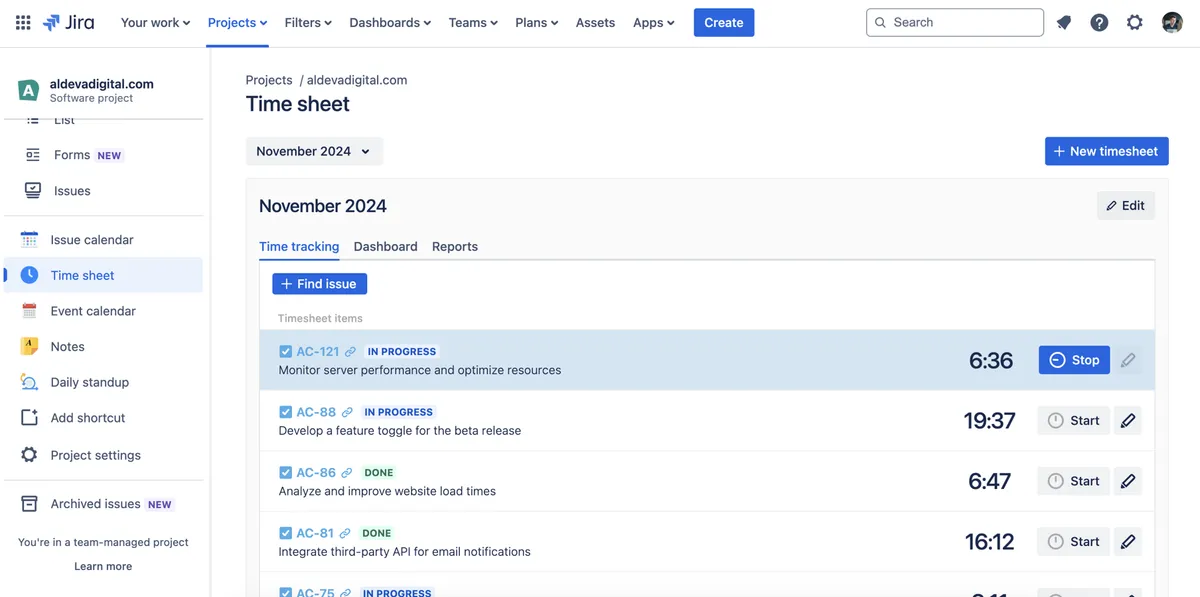Open issue link AC-86
This screenshot has width=1200, height=597.
pos(316,473)
